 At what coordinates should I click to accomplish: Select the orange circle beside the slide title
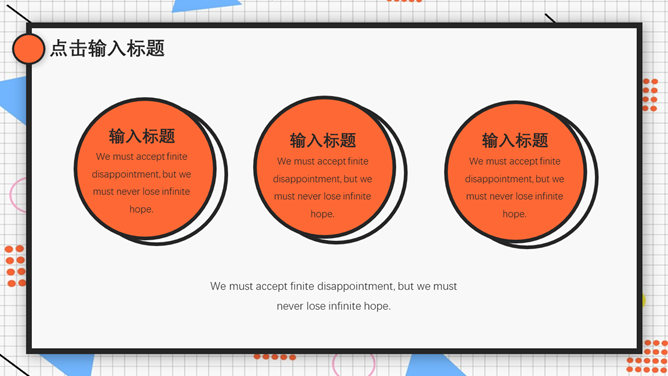[29, 49]
